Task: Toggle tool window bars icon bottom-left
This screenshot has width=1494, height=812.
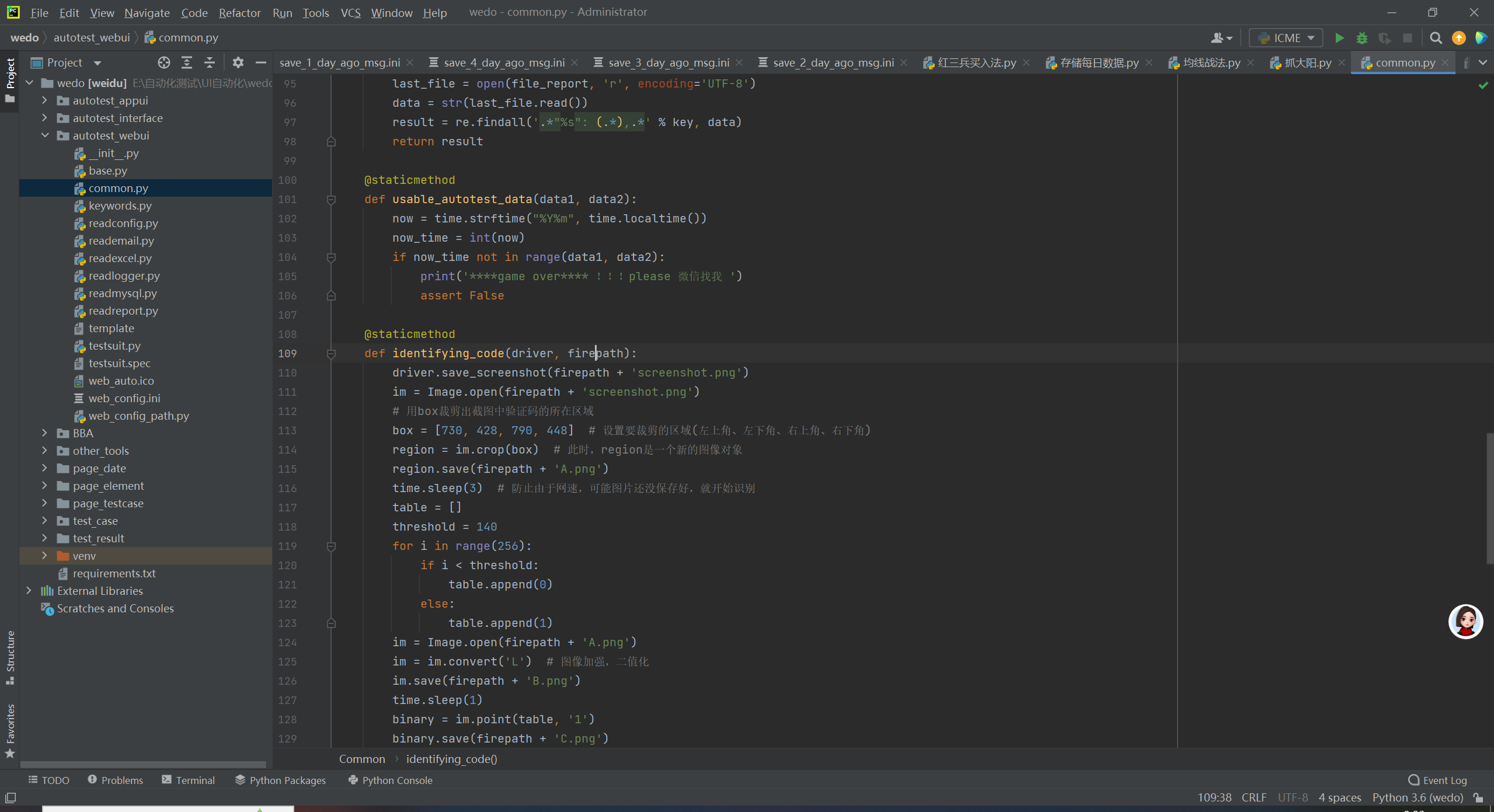Action: coord(10,797)
